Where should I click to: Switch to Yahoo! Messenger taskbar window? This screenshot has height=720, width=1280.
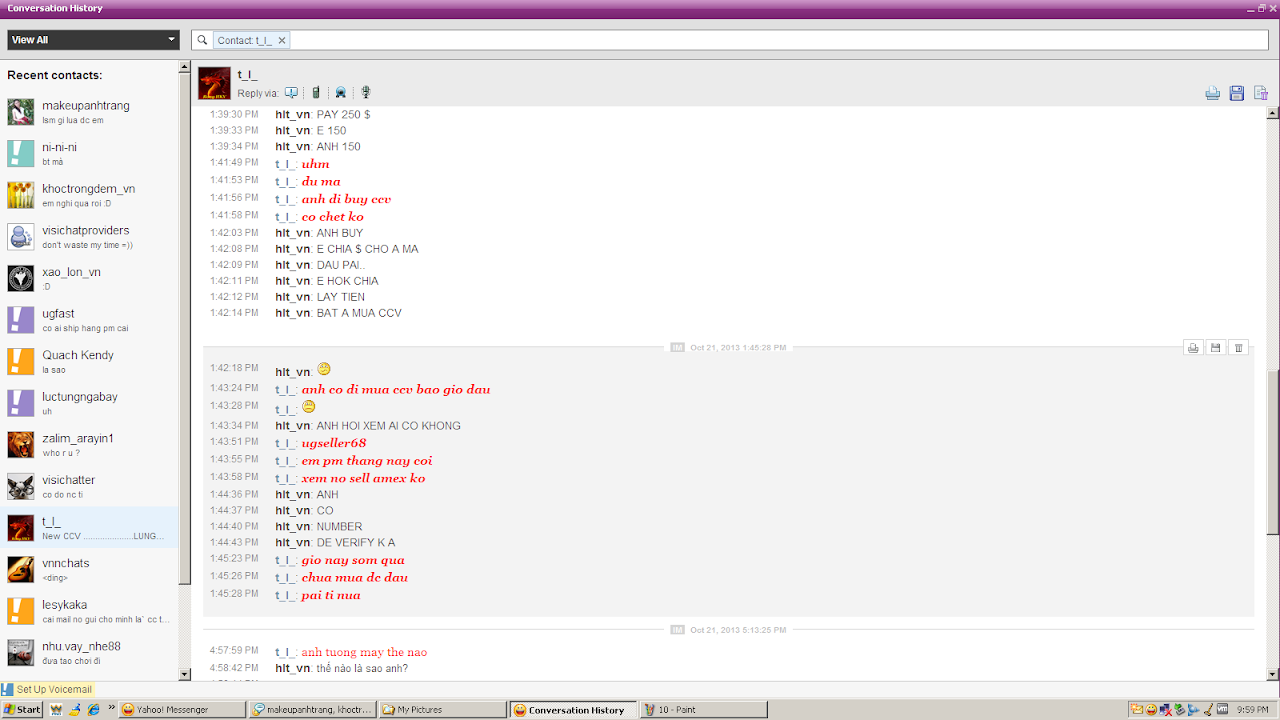pos(181,710)
